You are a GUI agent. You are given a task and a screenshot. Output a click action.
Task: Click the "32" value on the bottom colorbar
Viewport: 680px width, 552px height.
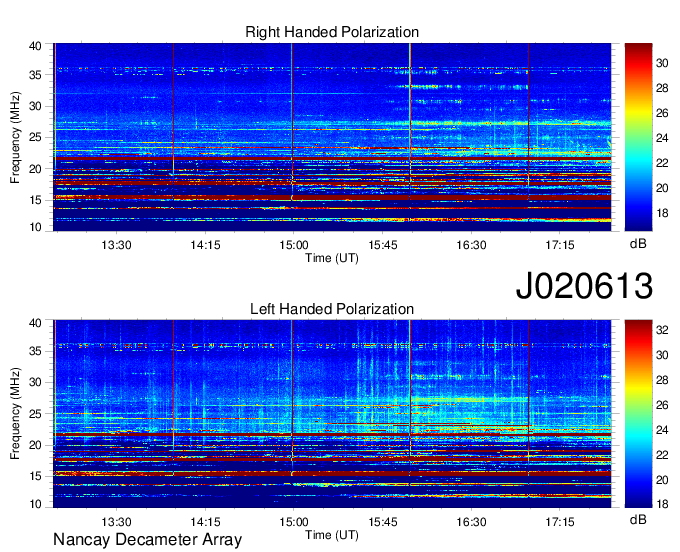(662, 330)
